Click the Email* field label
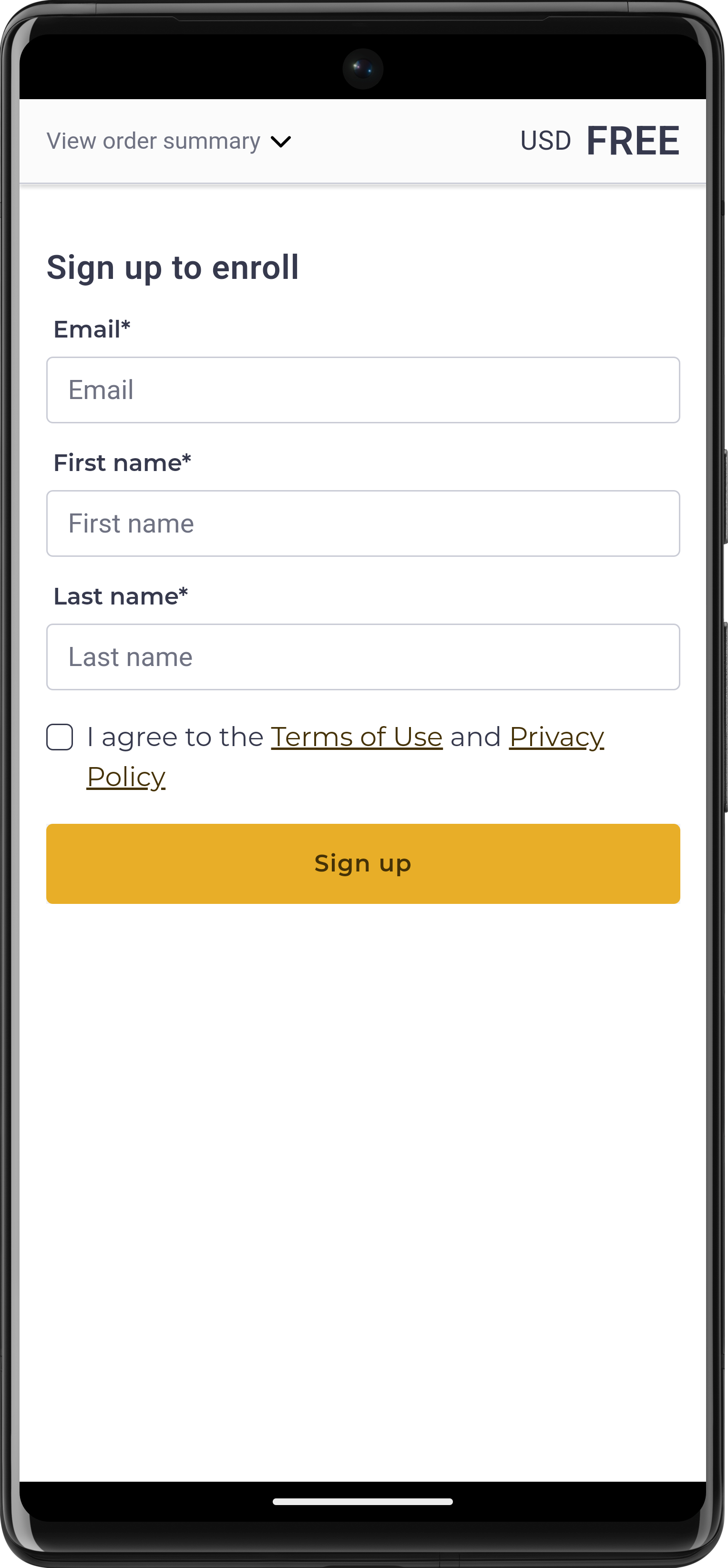Screen dimensions: 728x1568 coord(92,329)
